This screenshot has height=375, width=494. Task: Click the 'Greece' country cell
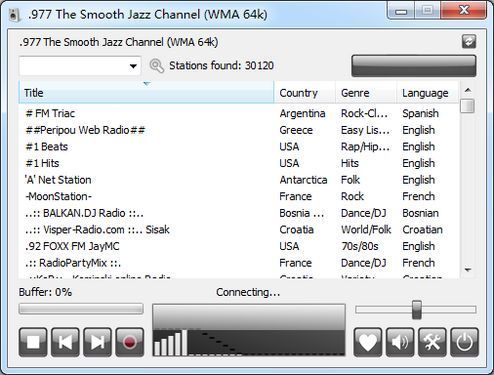point(296,130)
